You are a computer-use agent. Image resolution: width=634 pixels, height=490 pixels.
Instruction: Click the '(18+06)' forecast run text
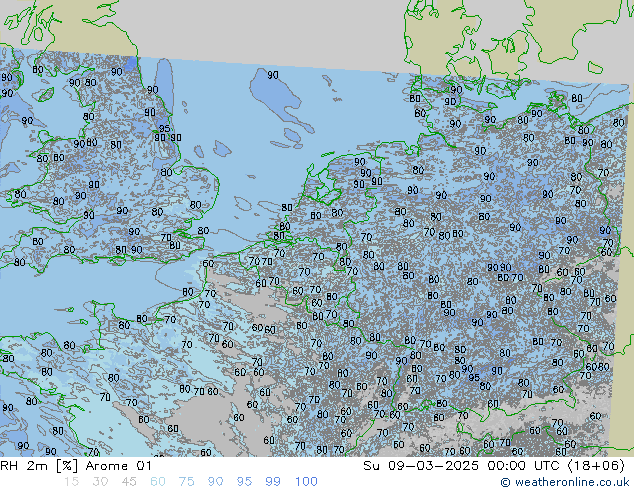pos(596,466)
